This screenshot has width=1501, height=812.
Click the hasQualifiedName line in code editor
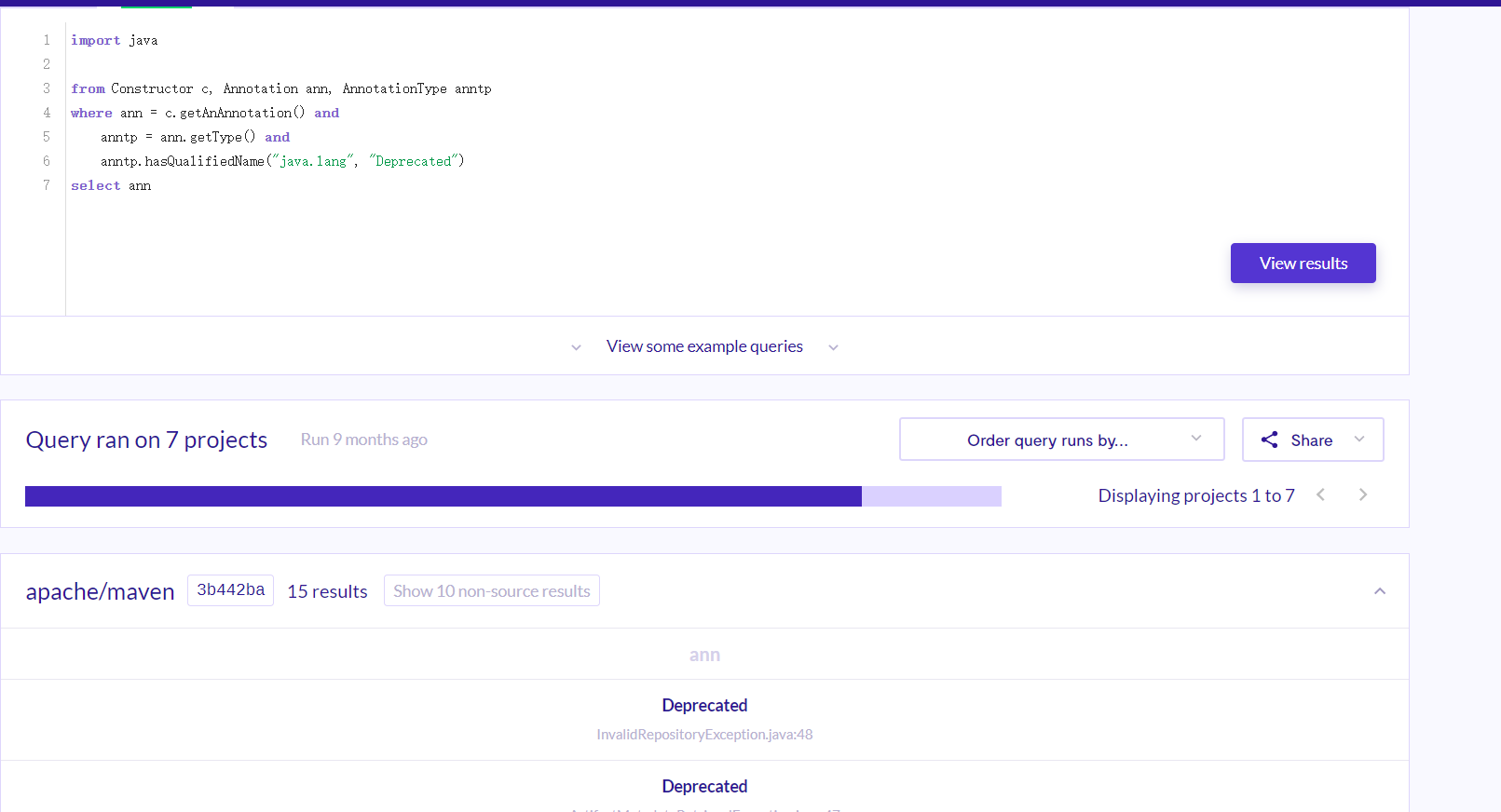[x=282, y=161]
